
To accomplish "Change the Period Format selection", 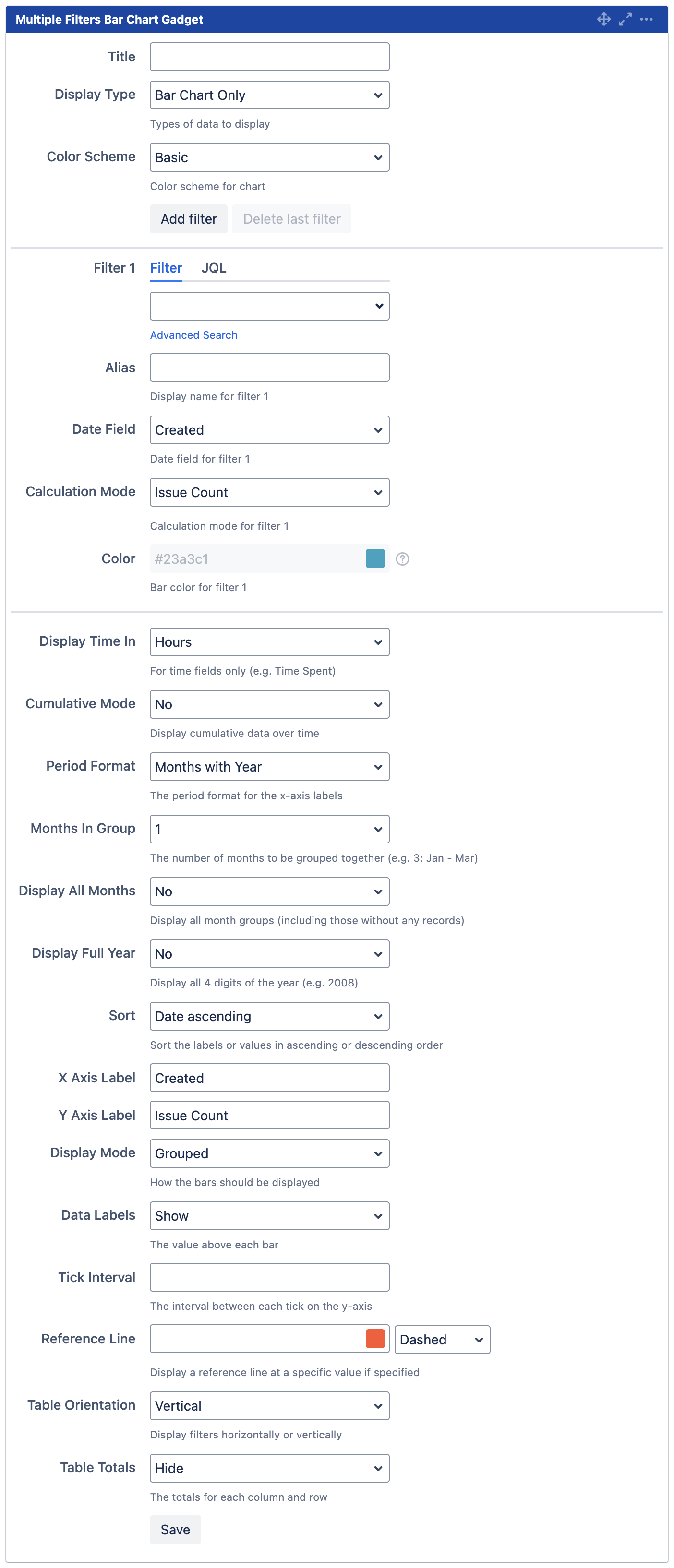I will click(269, 767).
